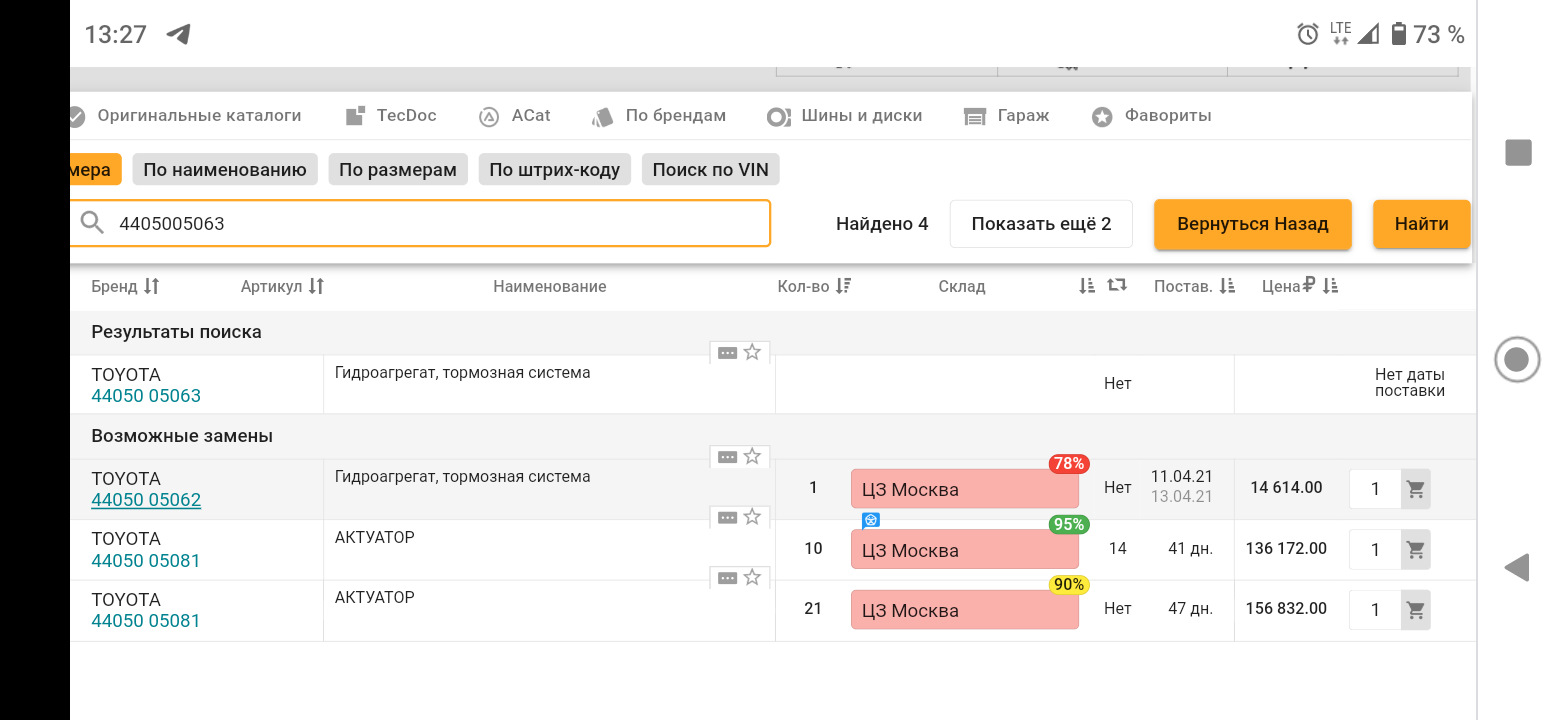The height and width of the screenshot is (720, 1560).
Task: Select search mode По размерам
Action: coord(398,169)
